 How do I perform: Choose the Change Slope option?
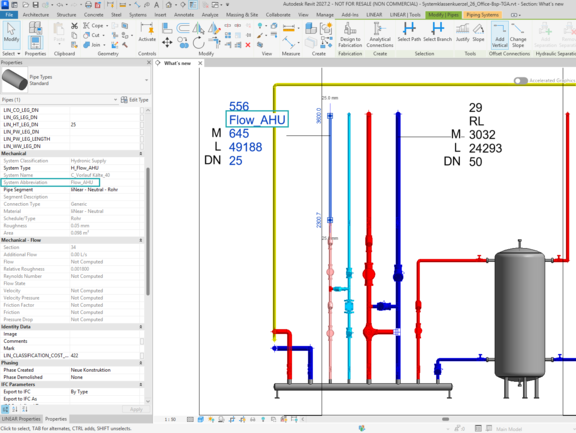pos(518,35)
